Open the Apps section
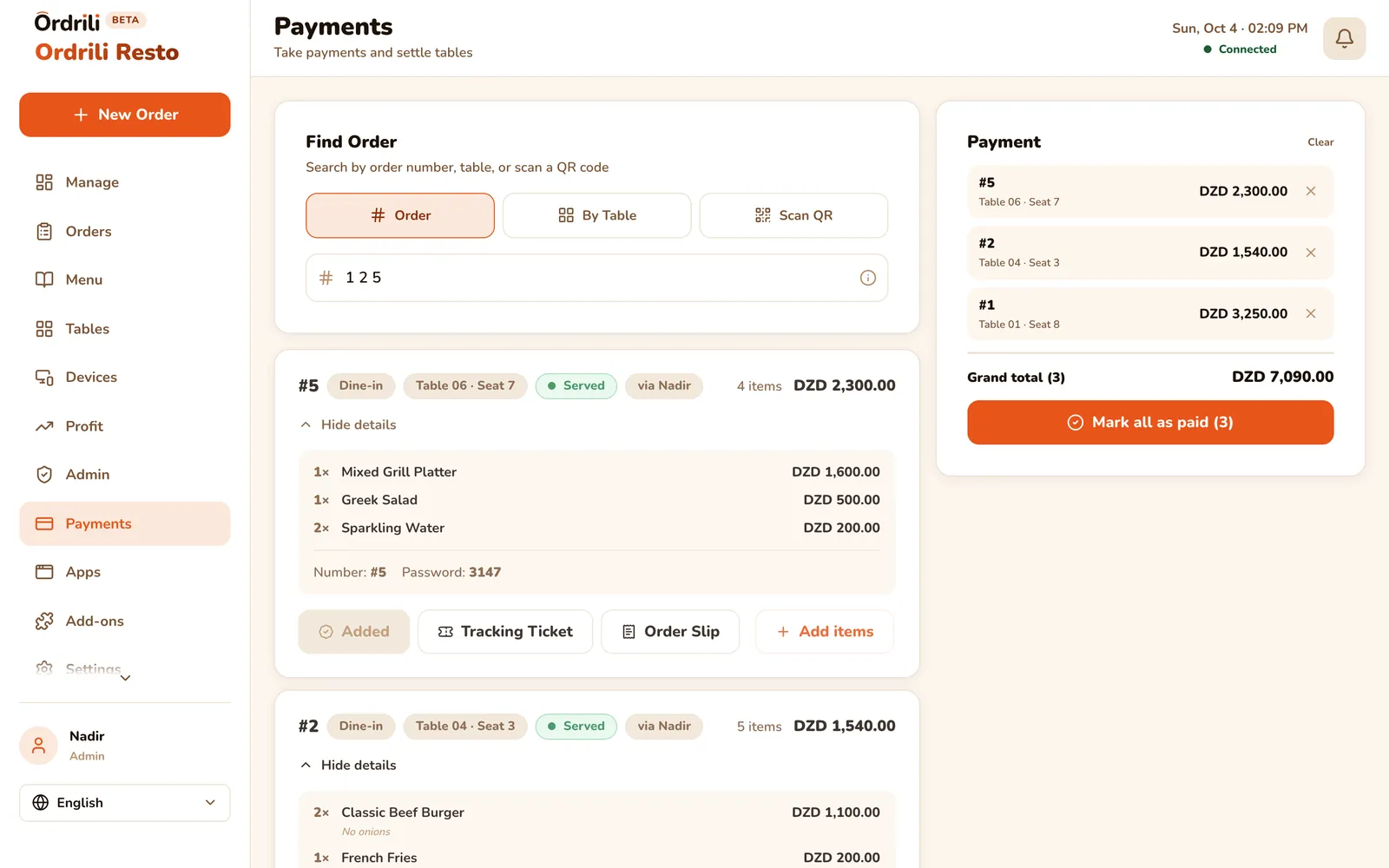The width and height of the screenshot is (1389, 868). coord(125,572)
